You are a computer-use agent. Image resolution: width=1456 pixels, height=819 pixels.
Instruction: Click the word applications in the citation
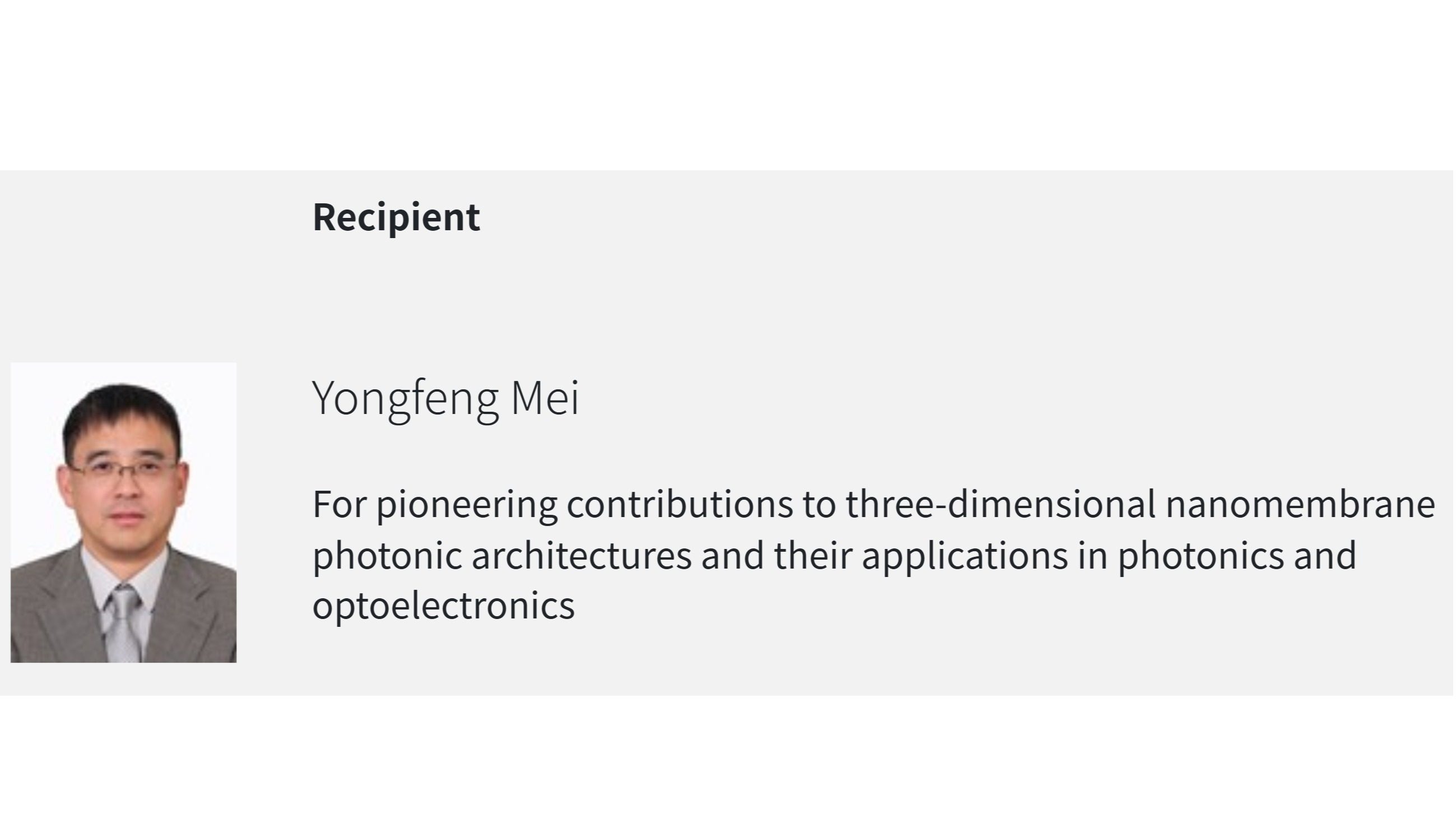click(965, 556)
